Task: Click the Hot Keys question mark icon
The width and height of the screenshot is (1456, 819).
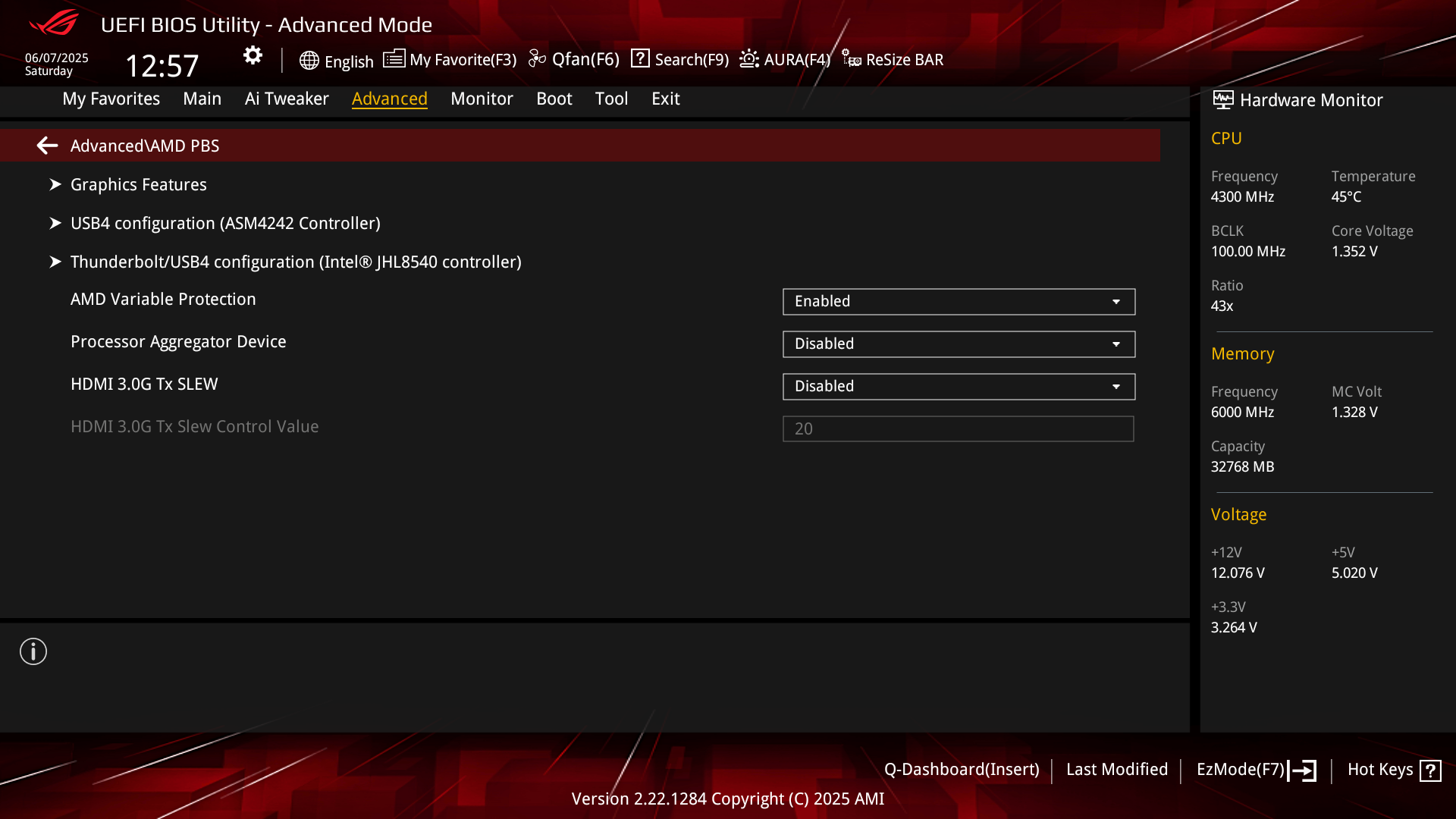Action: pyautogui.click(x=1430, y=770)
